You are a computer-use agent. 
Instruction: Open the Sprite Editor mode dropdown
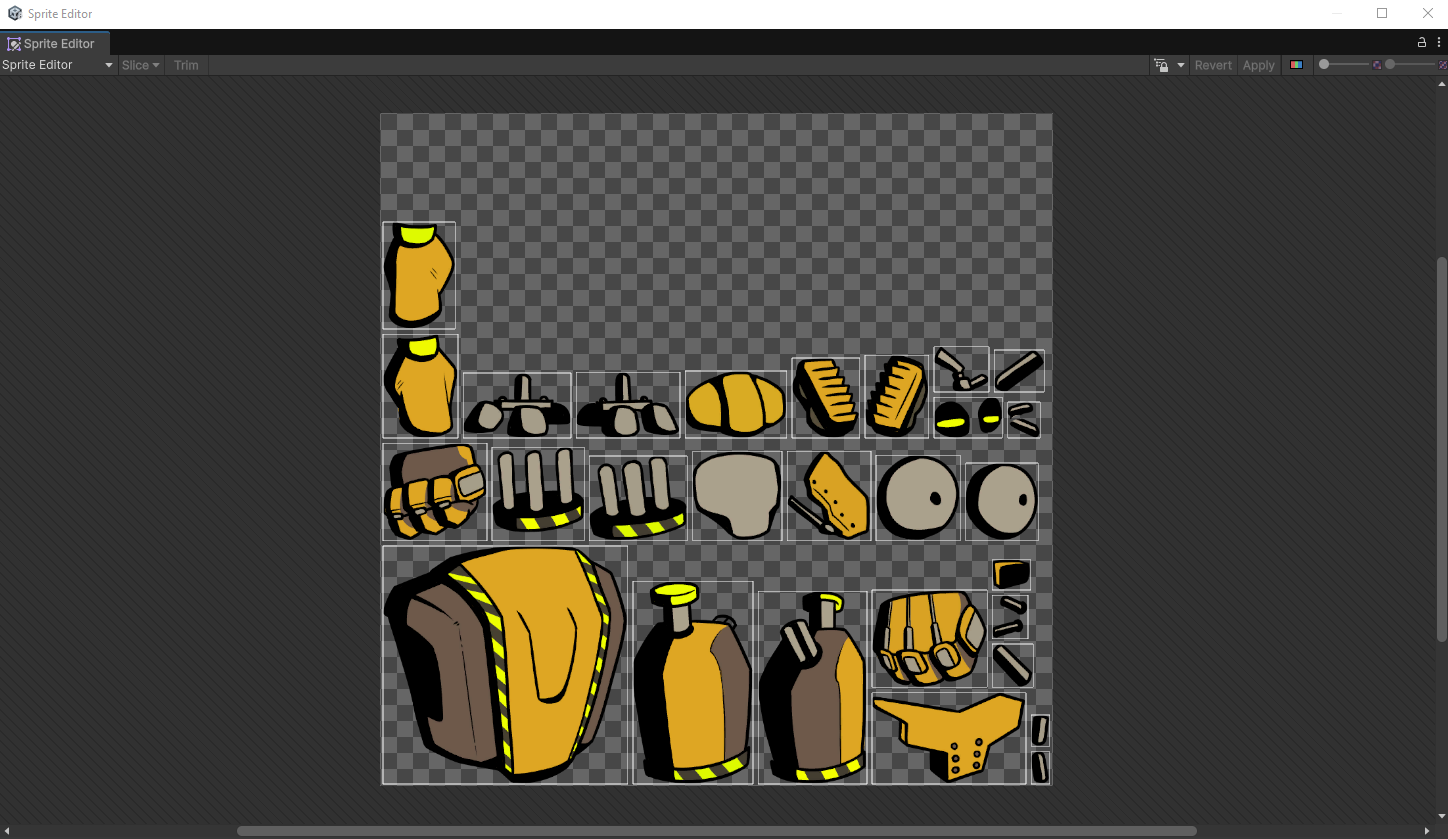click(x=58, y=65)
